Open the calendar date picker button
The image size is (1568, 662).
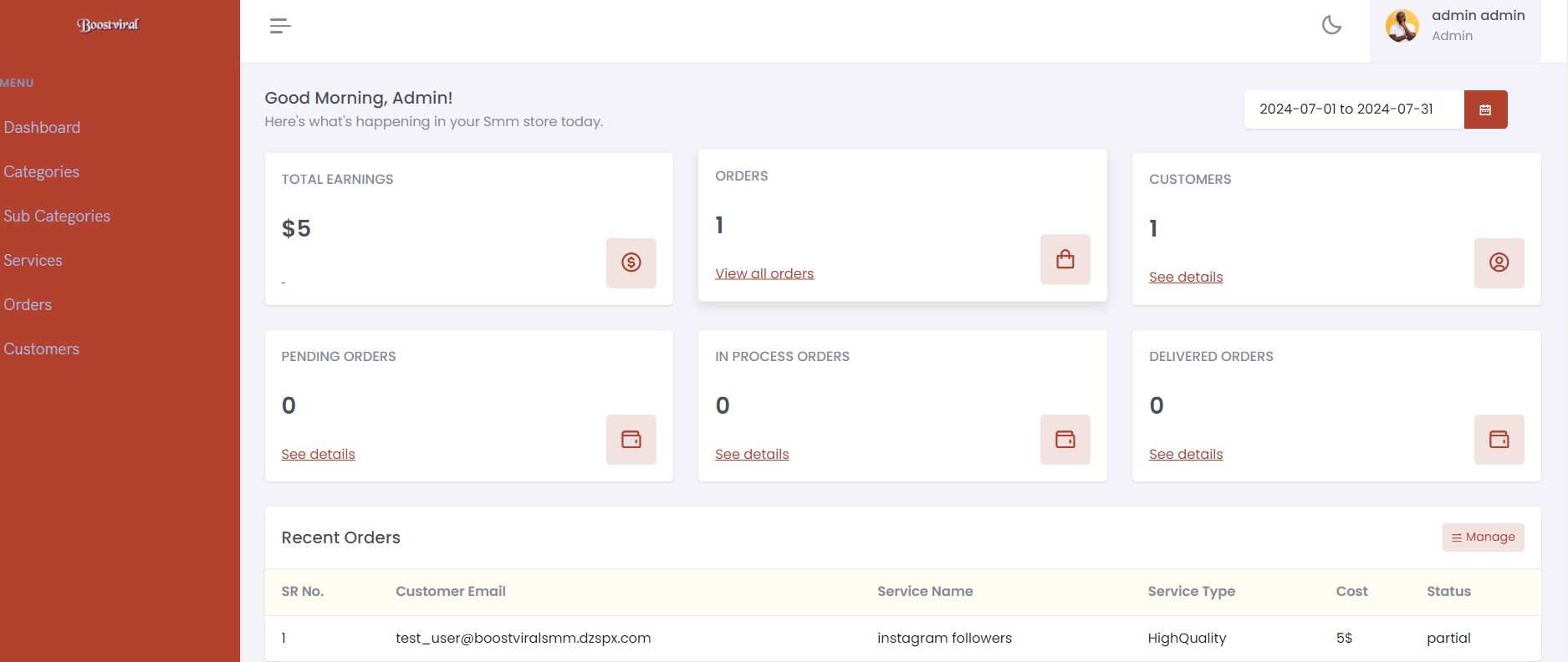click(1485, 109)
